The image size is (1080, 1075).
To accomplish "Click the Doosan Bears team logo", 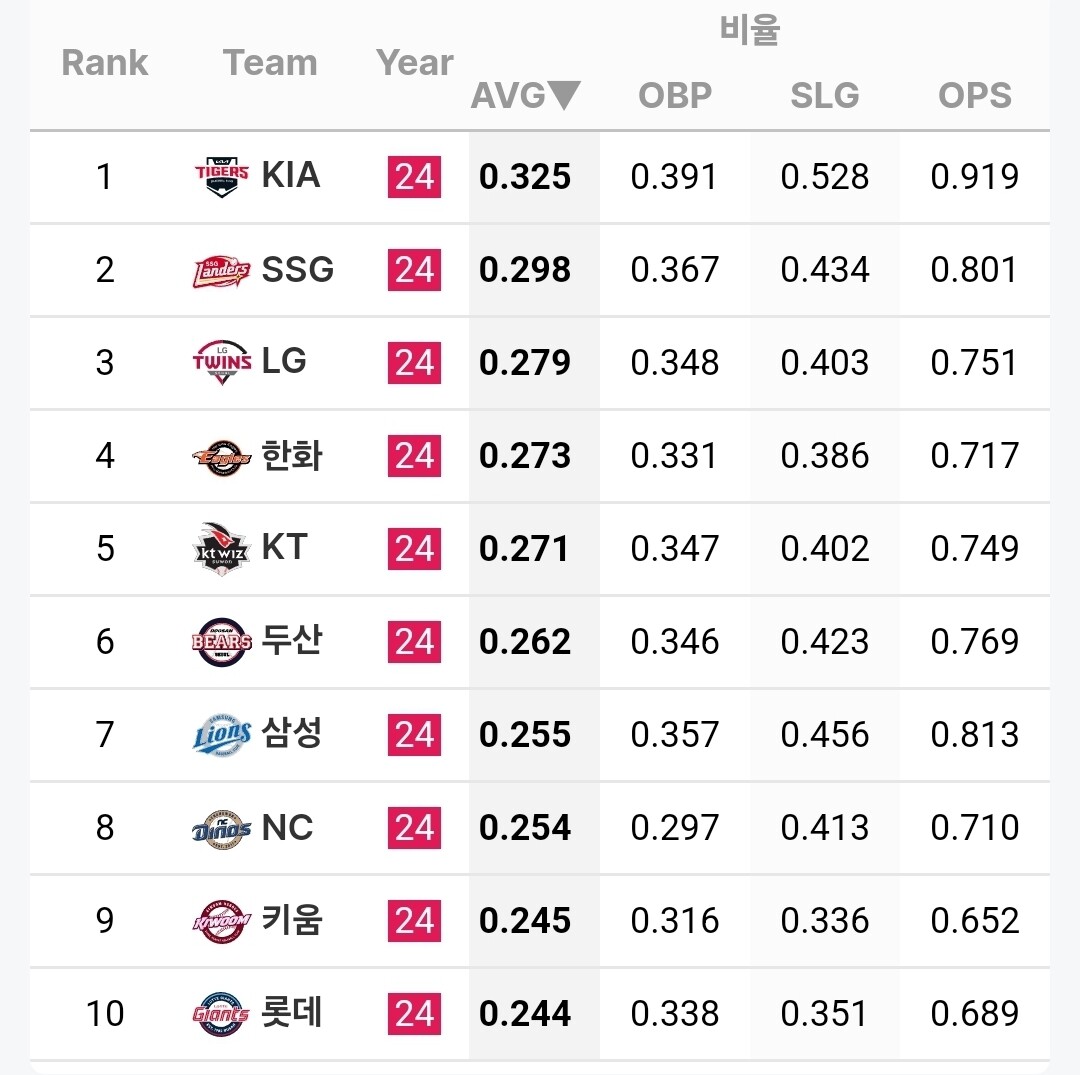I will pyautogui.click(x=221, y=641).
